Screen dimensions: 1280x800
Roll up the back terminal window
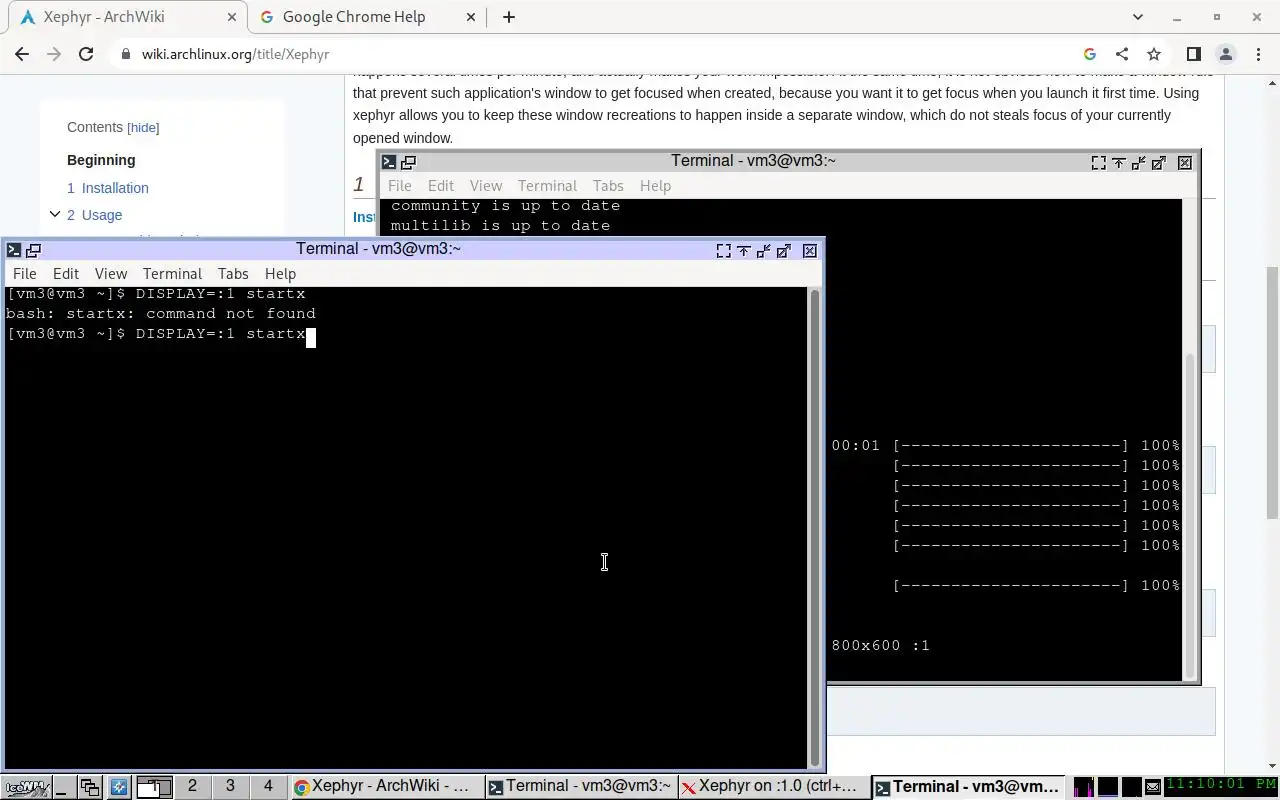point(1118,162)
